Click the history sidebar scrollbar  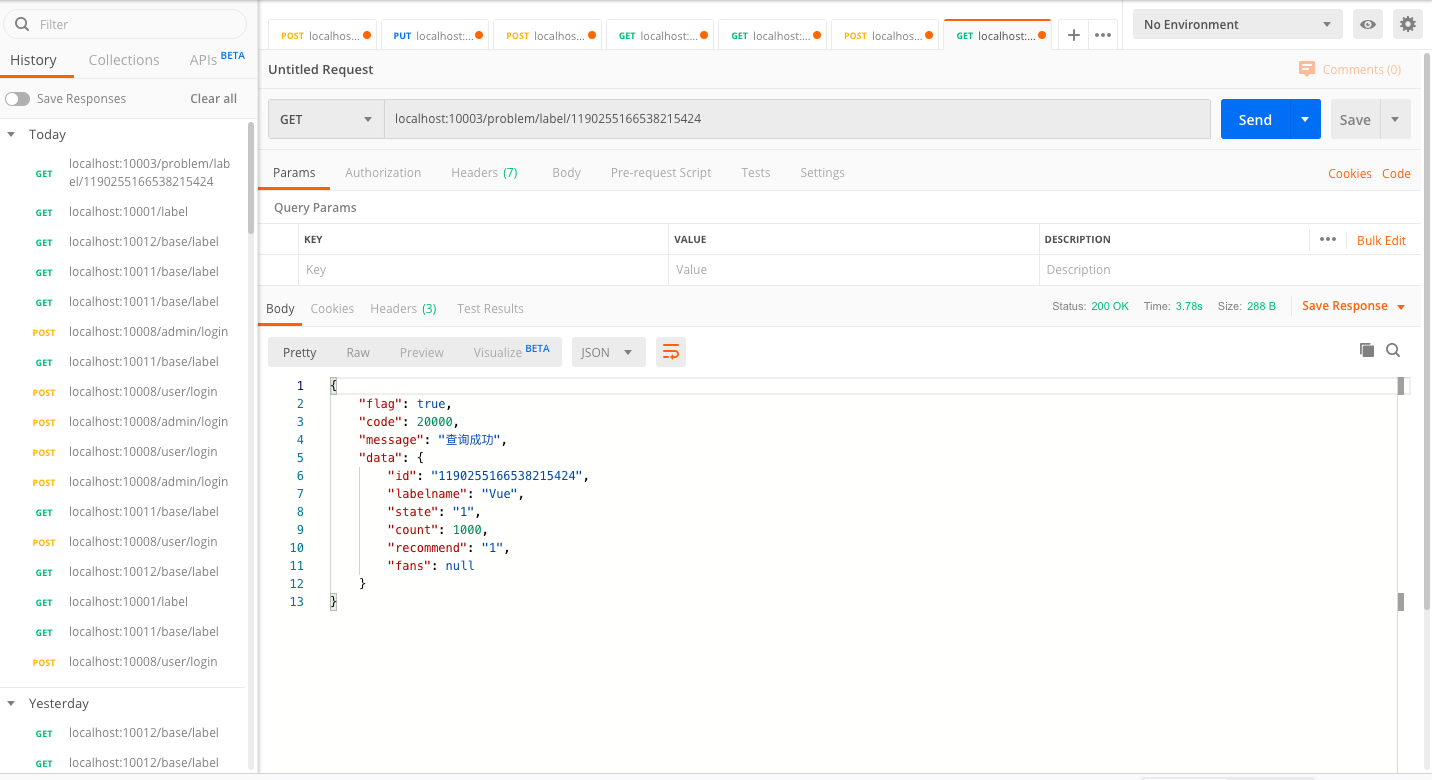pyautogui.click(x=251, y=176)
